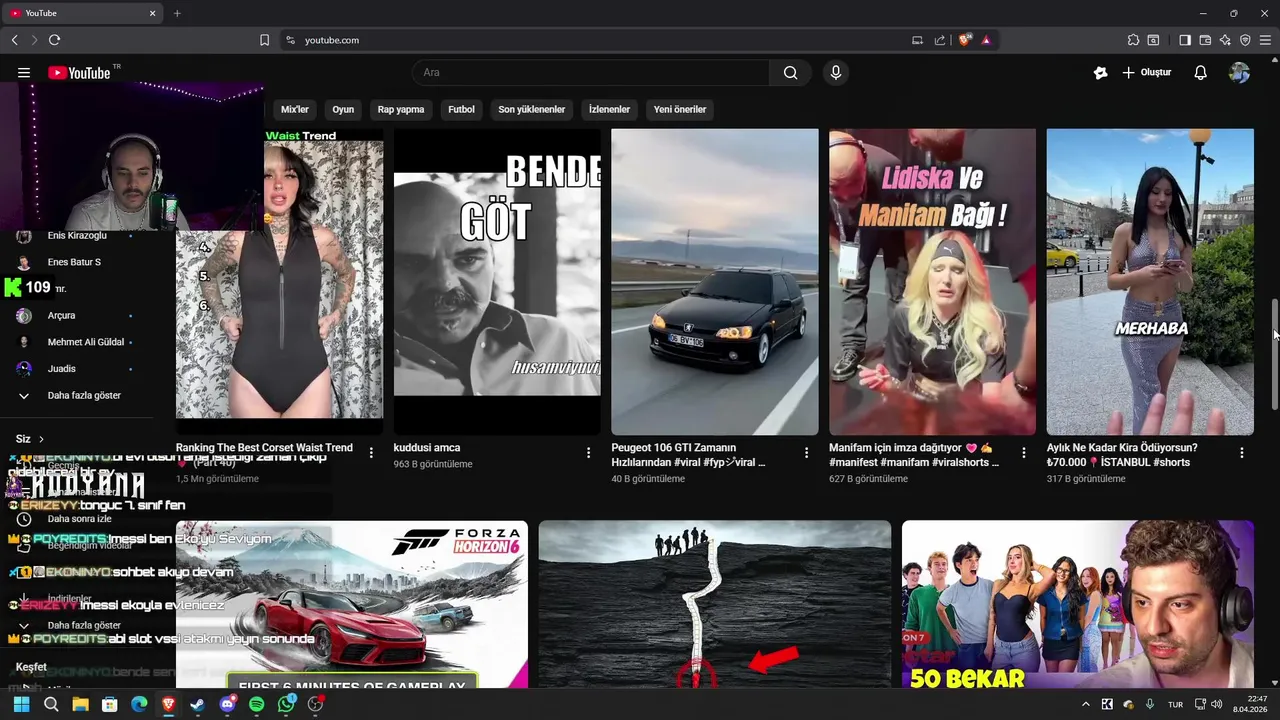Open the notifications bell
The height and width of the screenshot is (720, 1280).
click(1200, 73)
